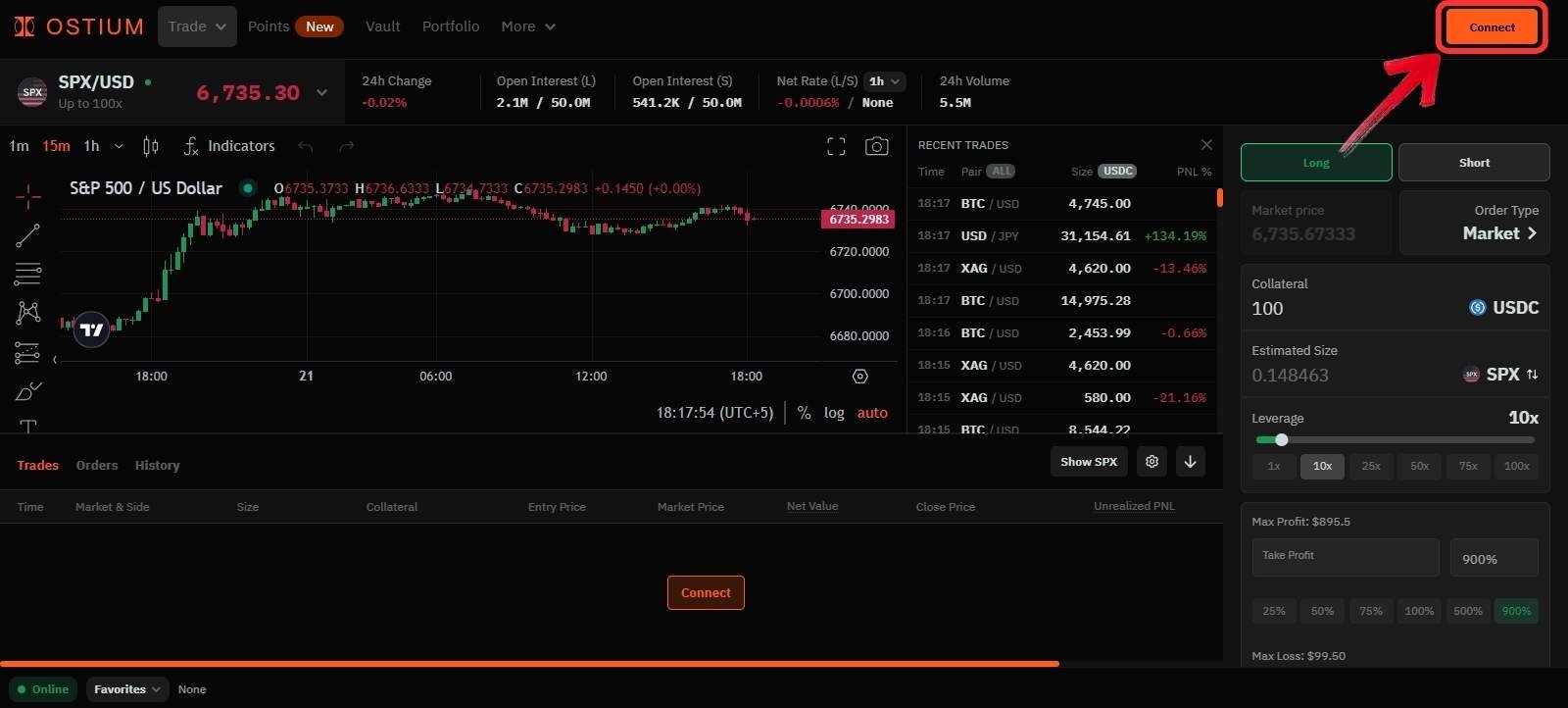Open trades table settings gear
Viewport: 1568px width, 708px height.
(1151, 462)
